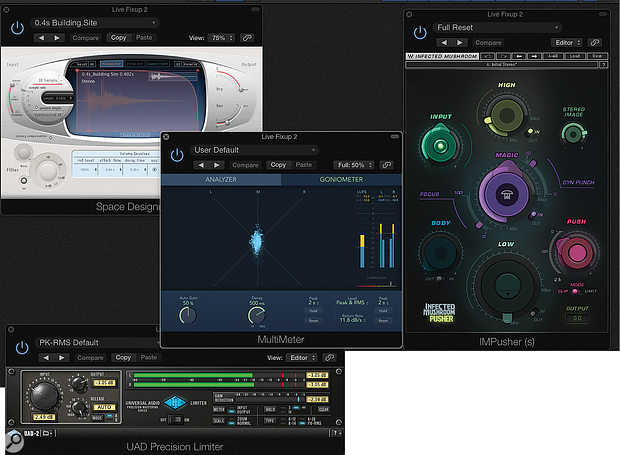Click the IMPusher LOW knob
The height and width of the screenshot is (455, 620).
[506, 284]
